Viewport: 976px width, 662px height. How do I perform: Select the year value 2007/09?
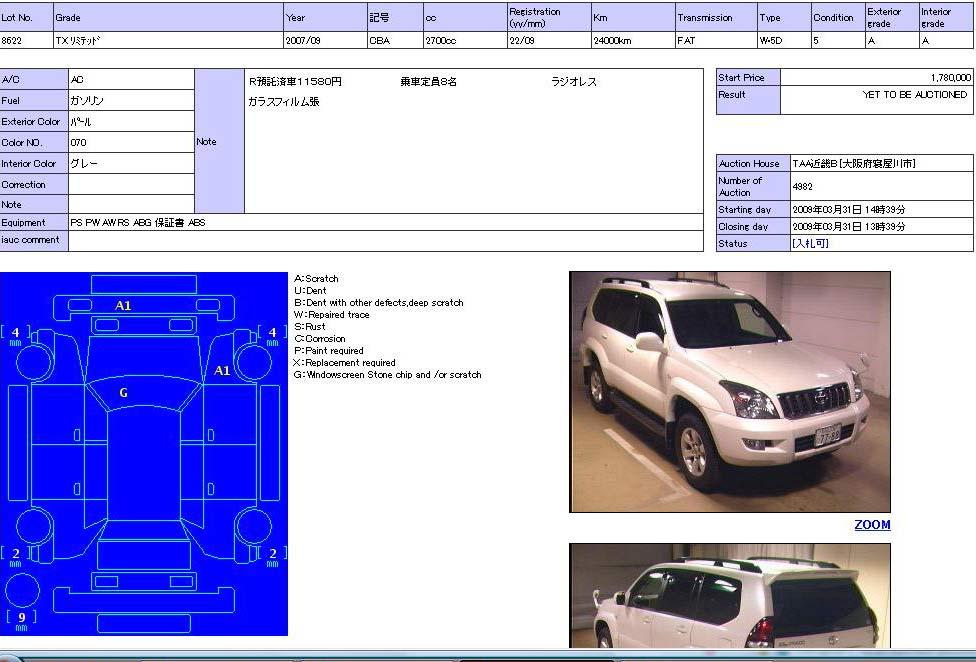point(303,40)
